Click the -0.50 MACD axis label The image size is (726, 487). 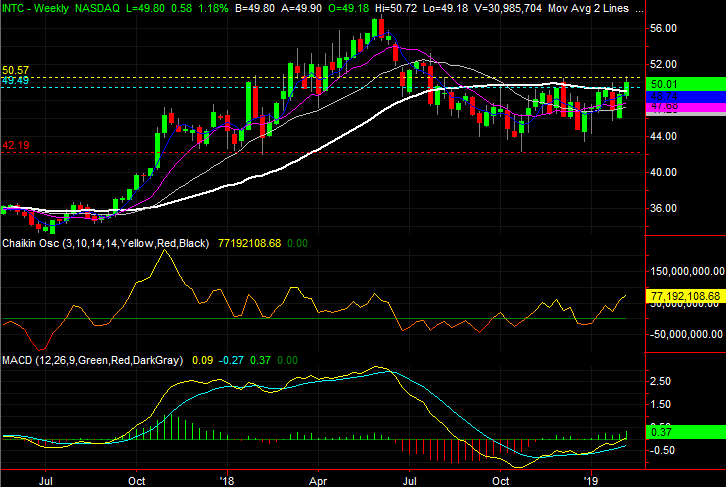tap(660, 450)
